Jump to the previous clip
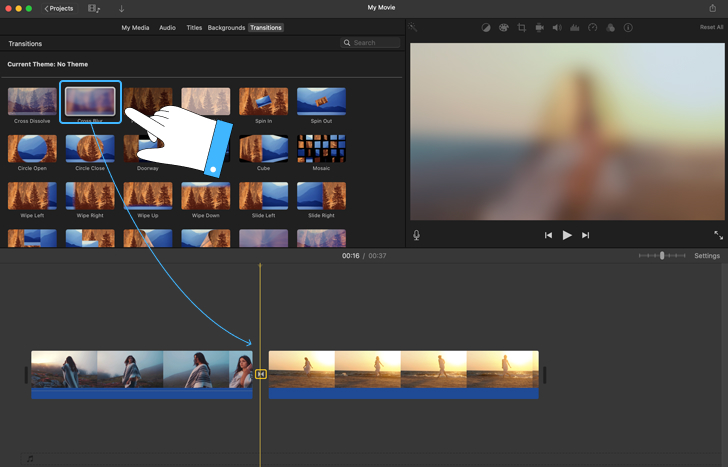This screenshot has height=467, width=728. 548,235
